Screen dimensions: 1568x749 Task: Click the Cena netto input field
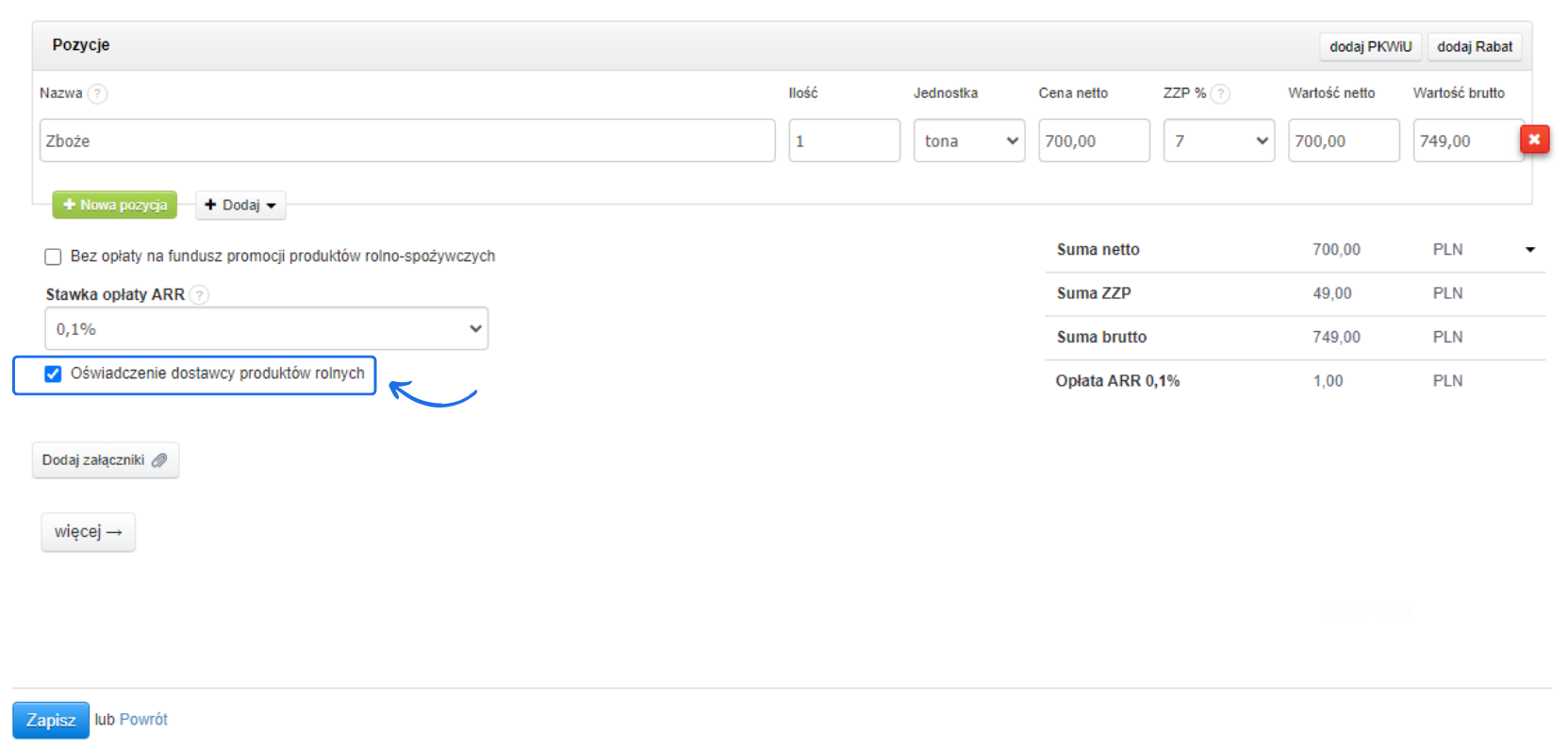[1094, 141]
